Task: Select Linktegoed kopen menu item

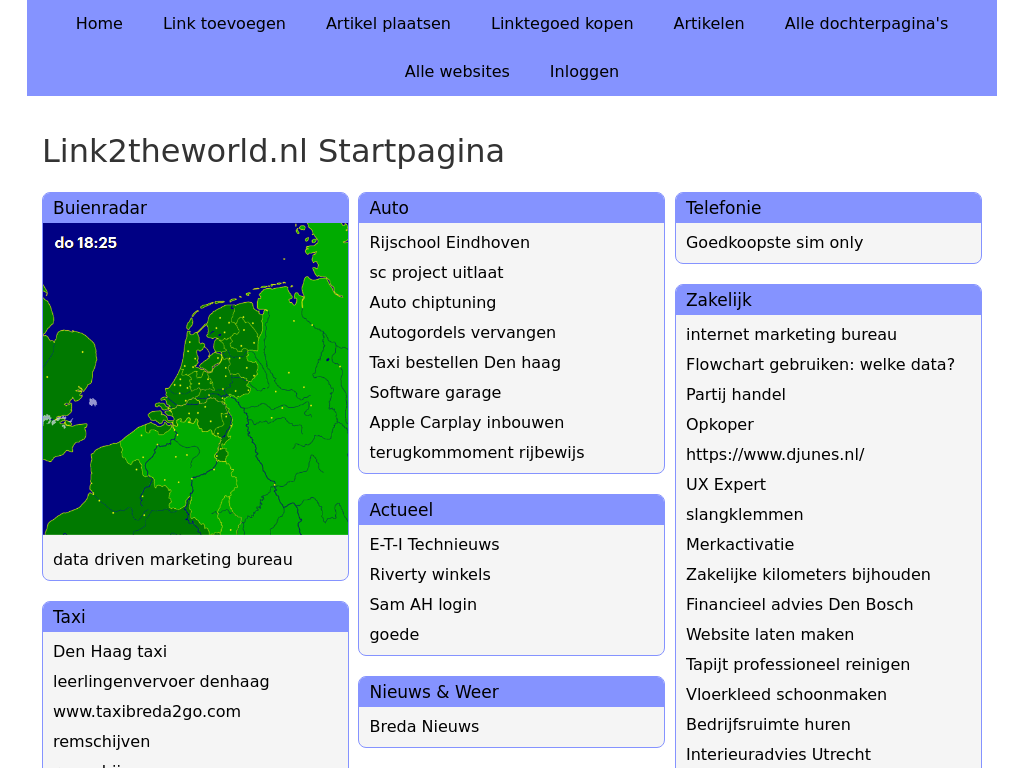Action: tap(561, 23)
